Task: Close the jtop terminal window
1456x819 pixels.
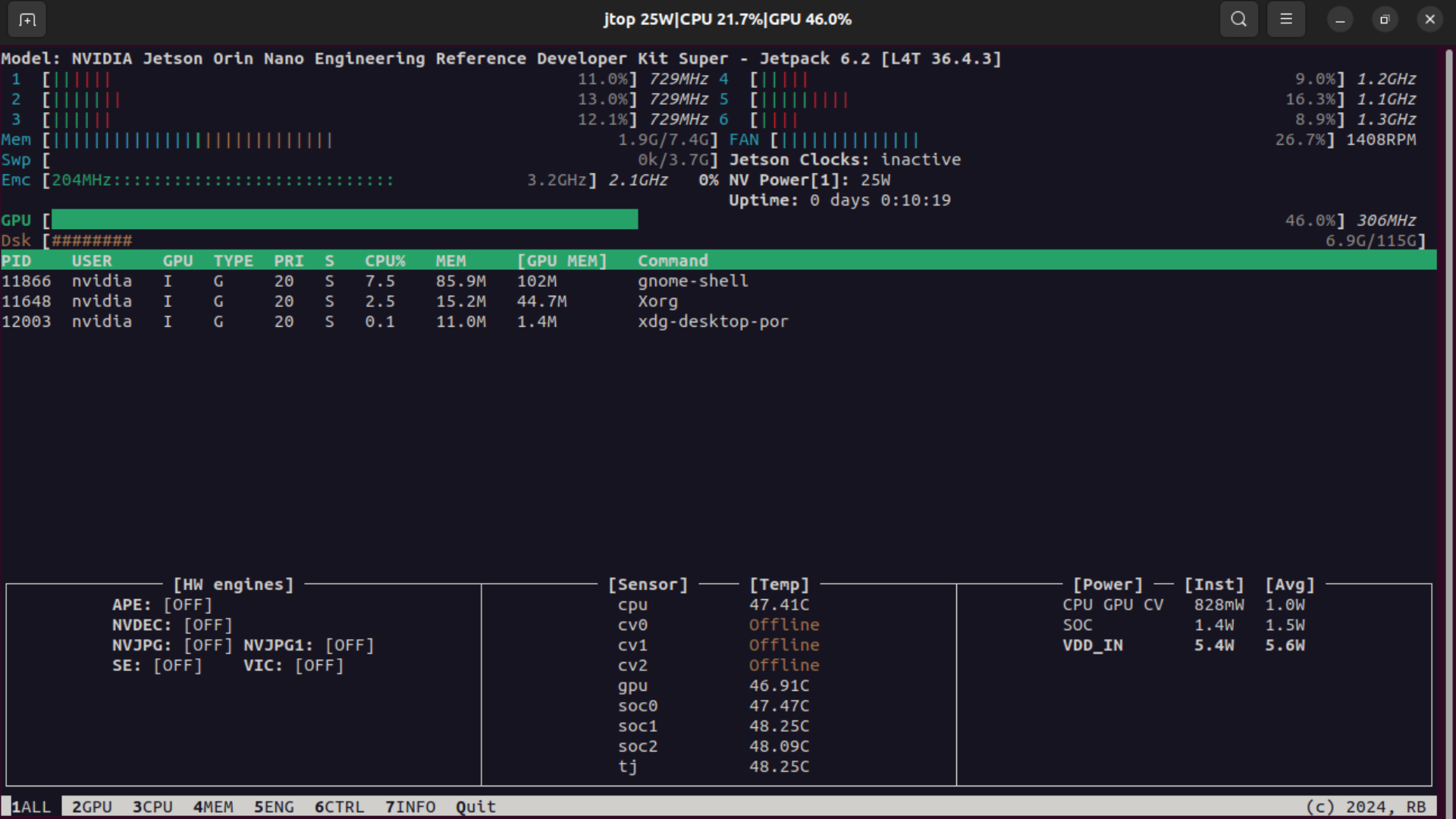Action: 1430,20
